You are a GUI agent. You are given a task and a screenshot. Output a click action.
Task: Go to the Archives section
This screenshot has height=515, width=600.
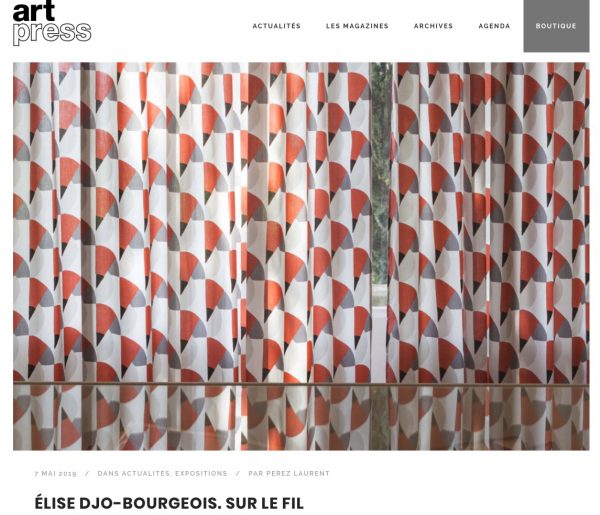click(433, 26)
